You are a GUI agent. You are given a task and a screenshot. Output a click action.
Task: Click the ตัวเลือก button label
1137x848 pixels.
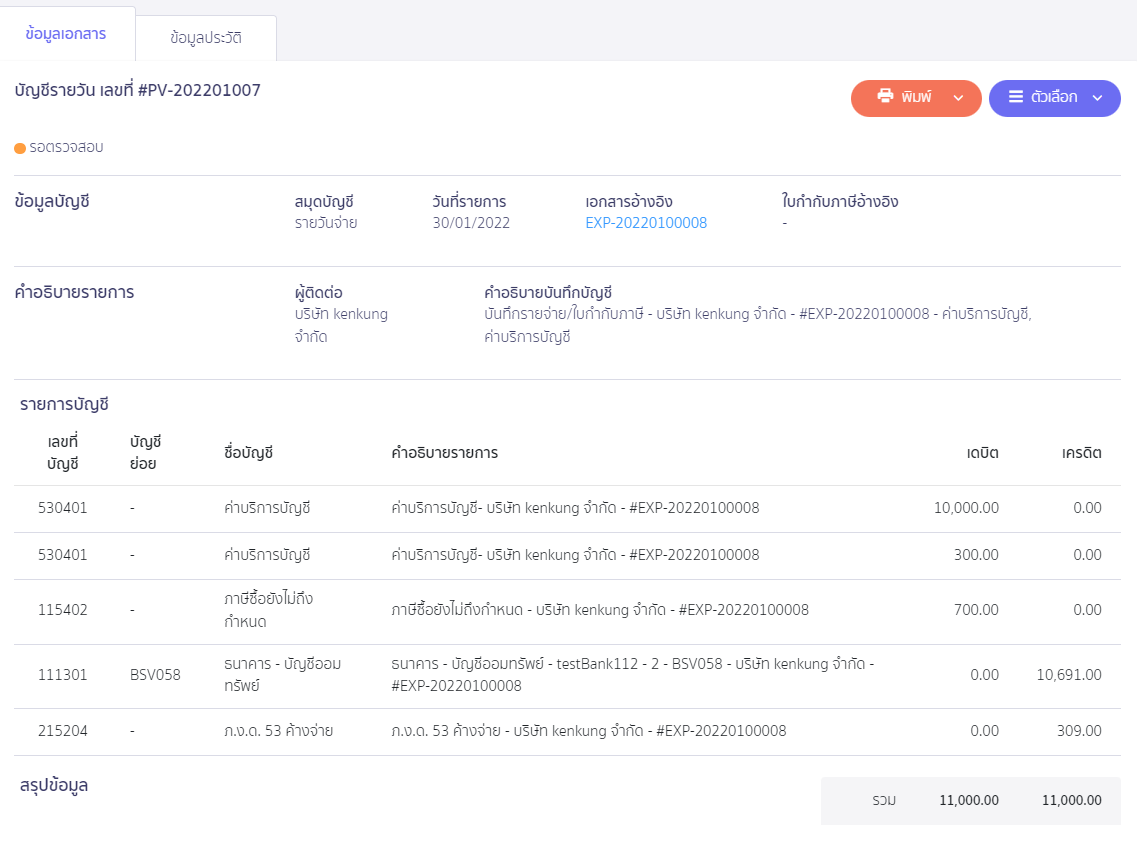pos(1054,97)
